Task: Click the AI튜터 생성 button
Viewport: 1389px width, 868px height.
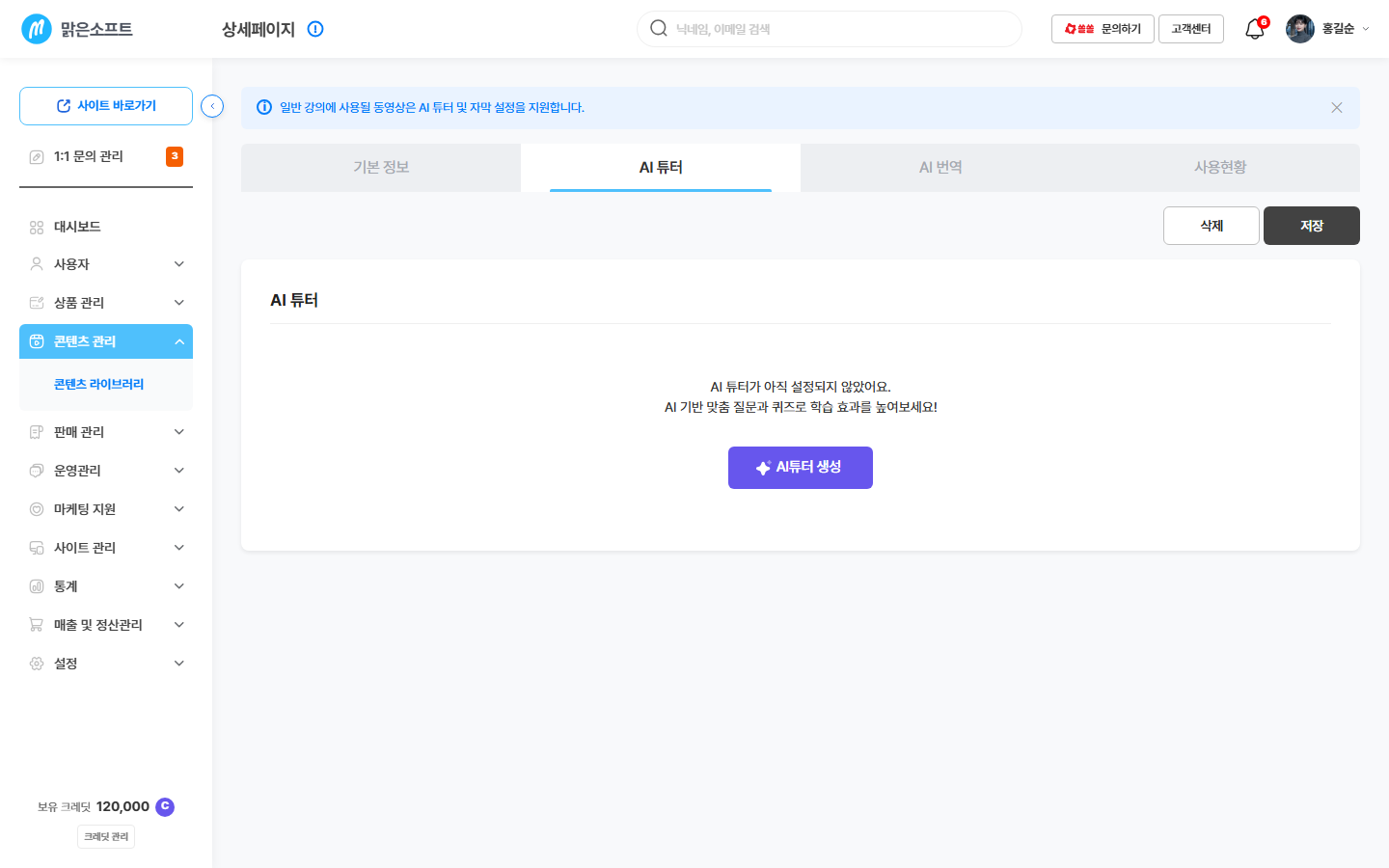Action: (801, 468)
